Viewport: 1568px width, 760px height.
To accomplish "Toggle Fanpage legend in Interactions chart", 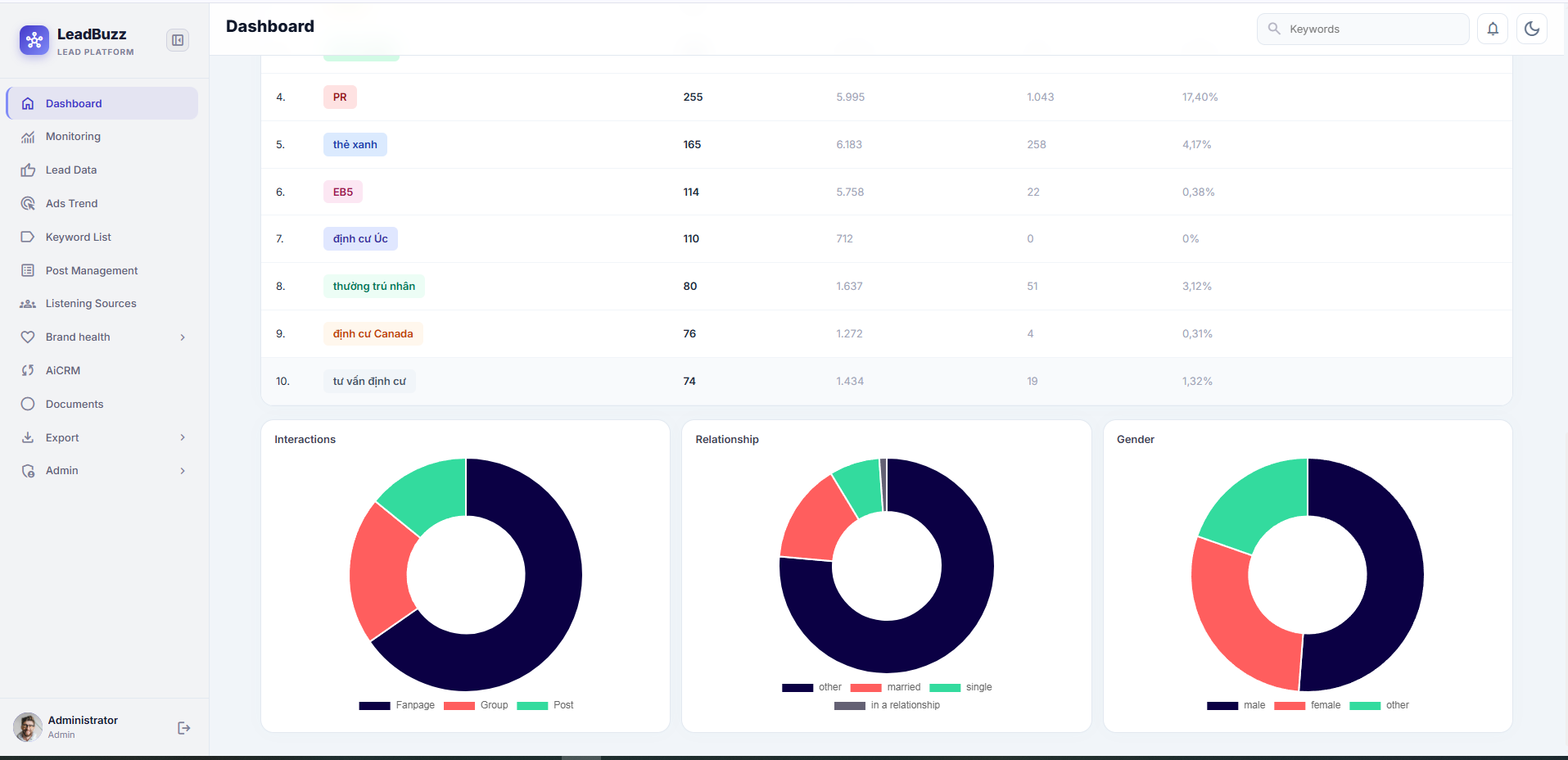I will pos(397,705).
